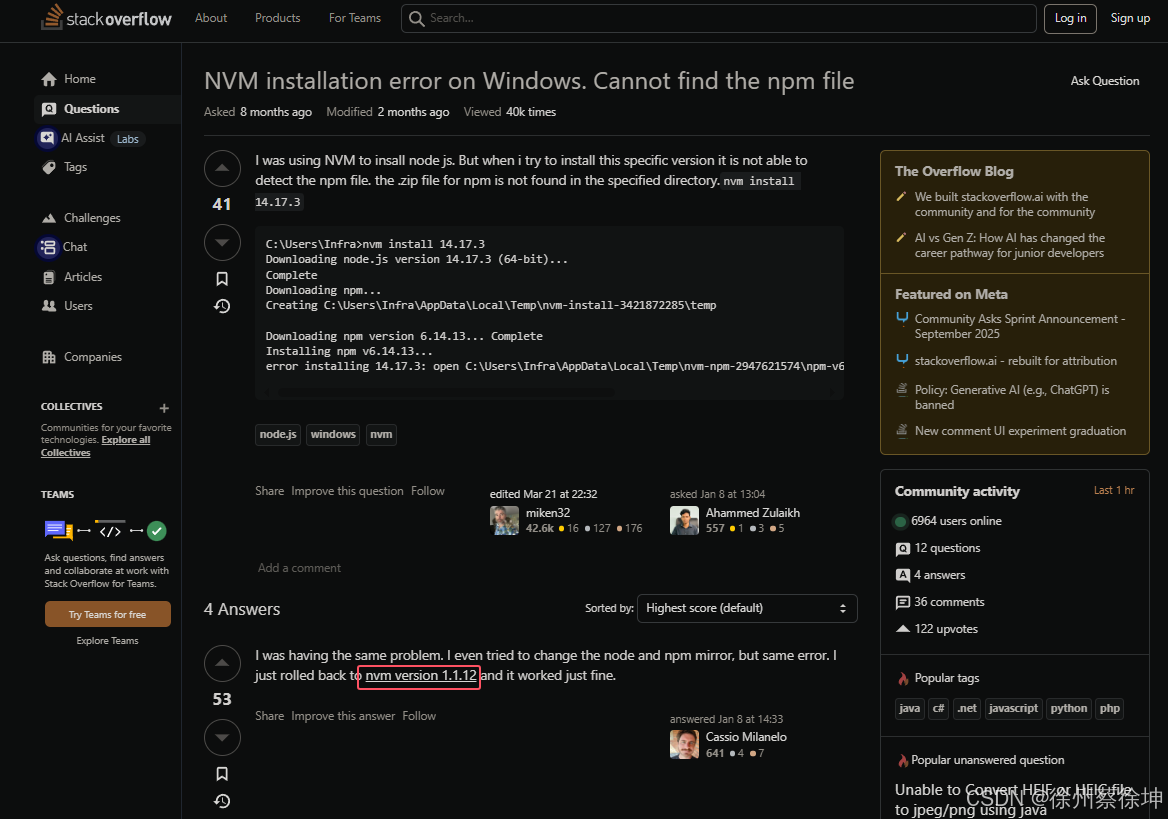Open the About link in the top bar

(211, 18)
